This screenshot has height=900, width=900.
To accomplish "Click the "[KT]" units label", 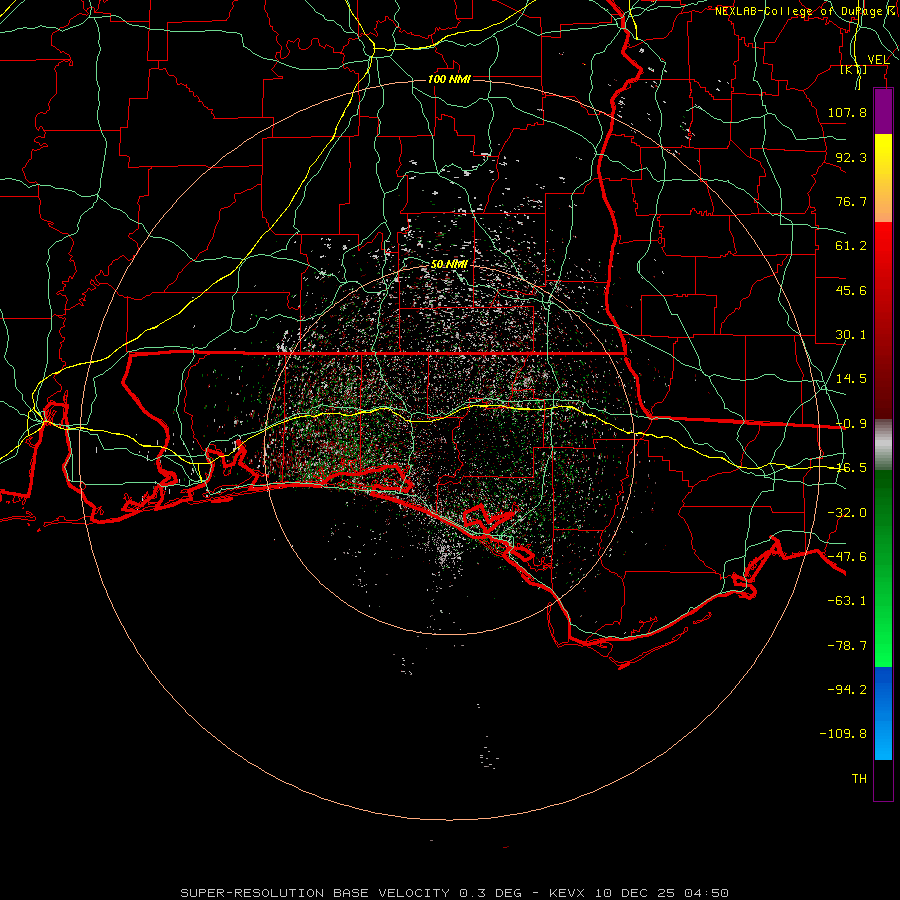I will (x=854, y=70).
